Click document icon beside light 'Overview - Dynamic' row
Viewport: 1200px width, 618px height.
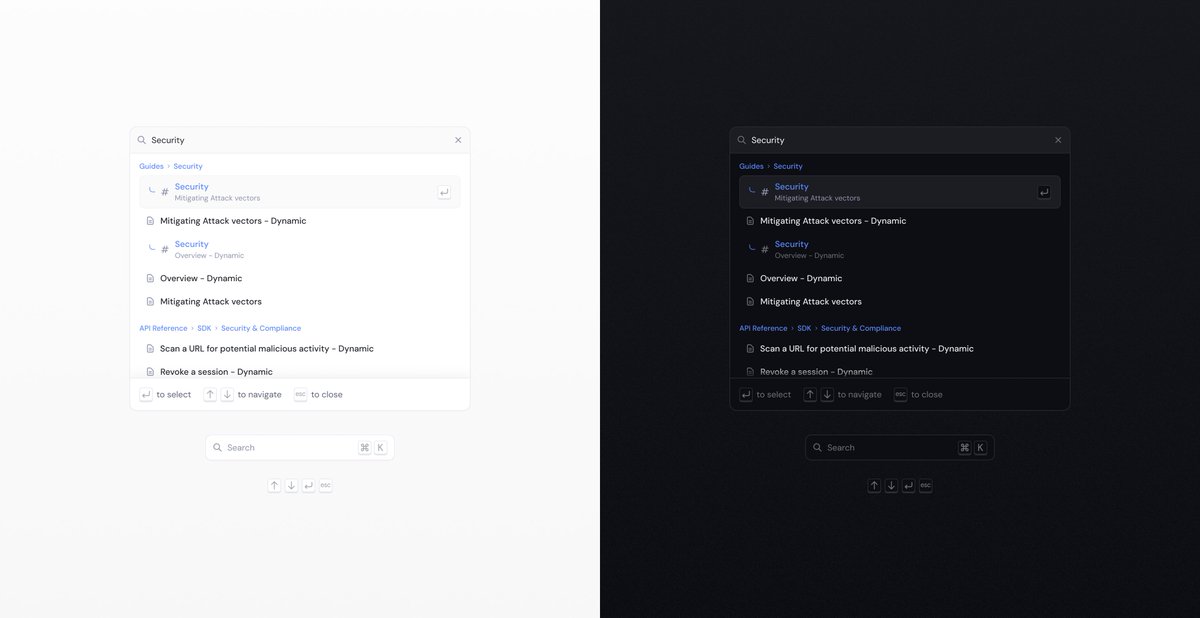[x=150, y=278]
